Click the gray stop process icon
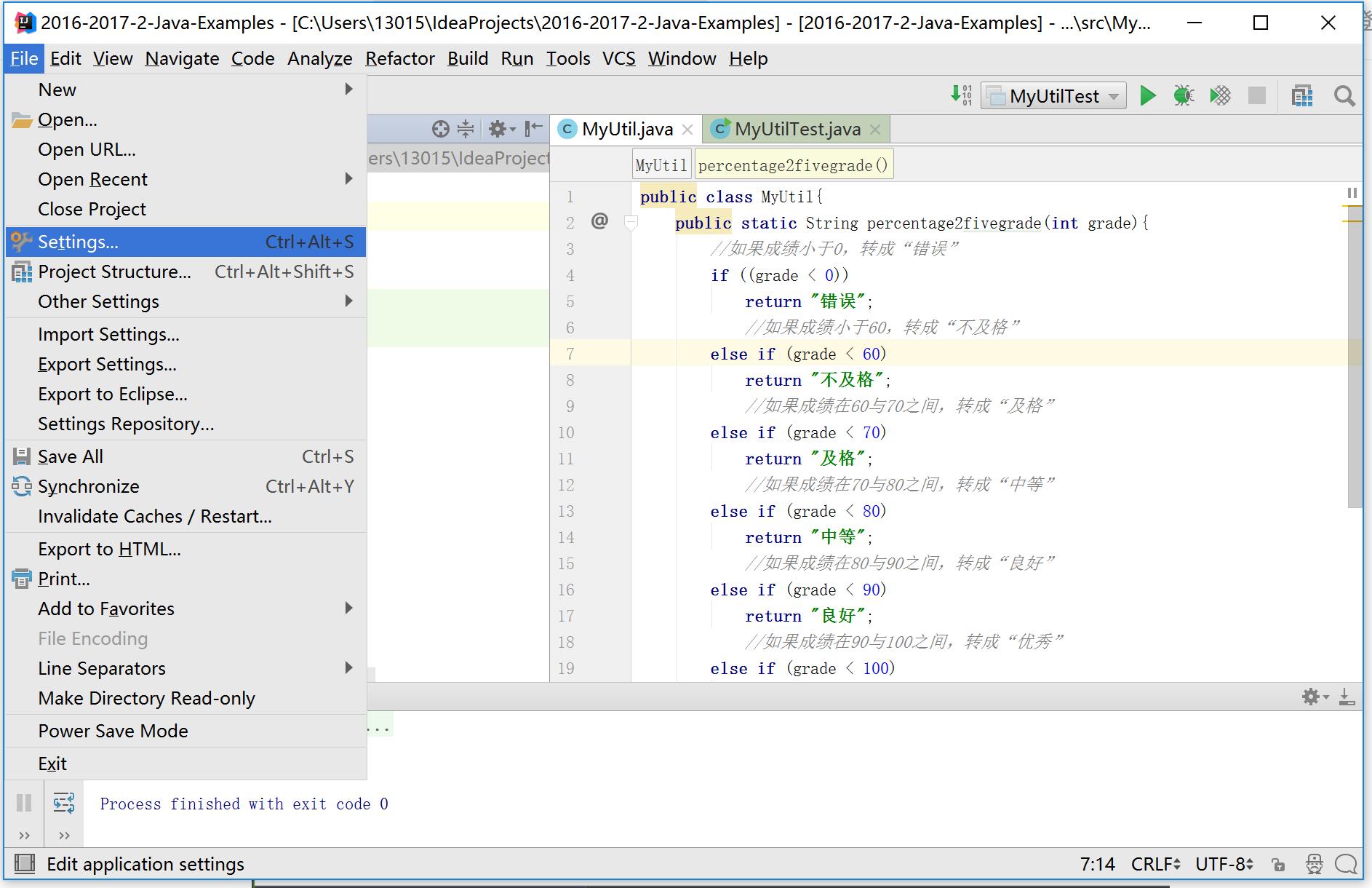Viewport: 1372px width, 888px height. (x=1256, y=95)
